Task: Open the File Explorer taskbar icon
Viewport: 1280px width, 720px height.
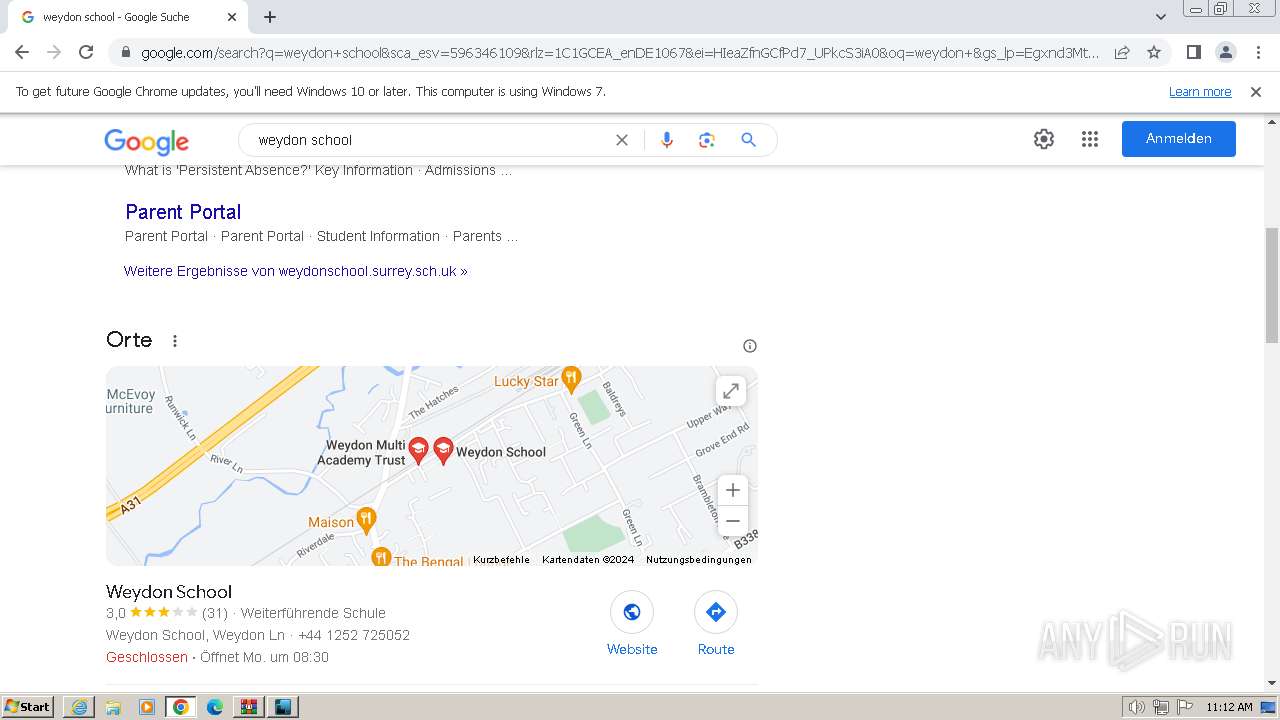Action: tap(113, 707)
